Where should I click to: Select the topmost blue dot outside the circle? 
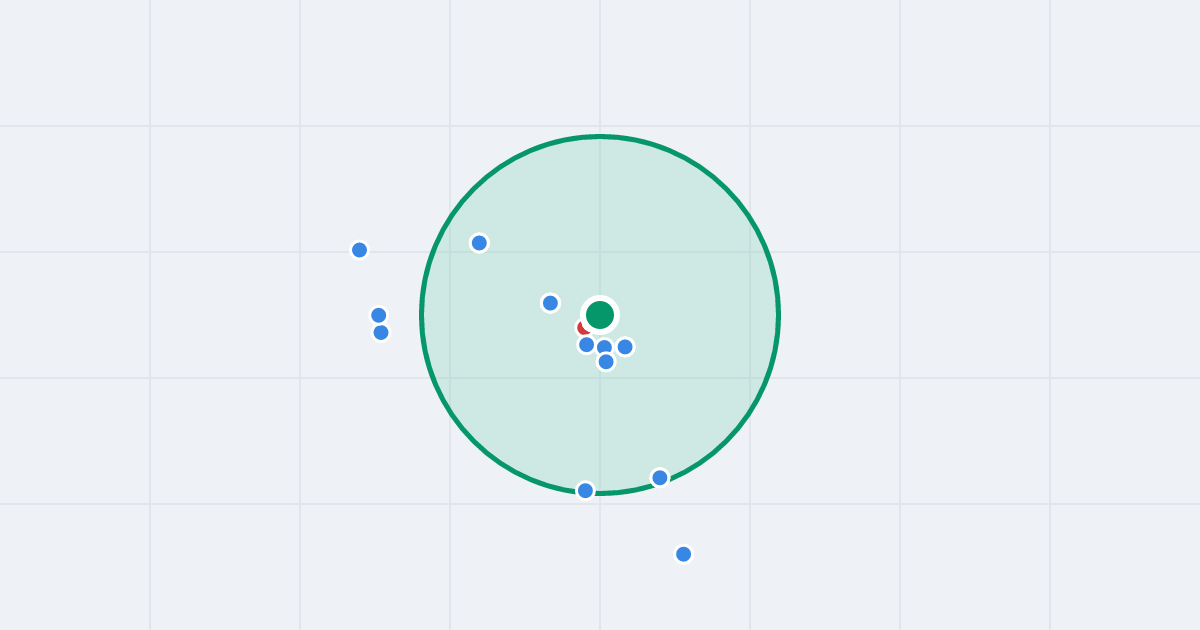[x=360, y=250]
